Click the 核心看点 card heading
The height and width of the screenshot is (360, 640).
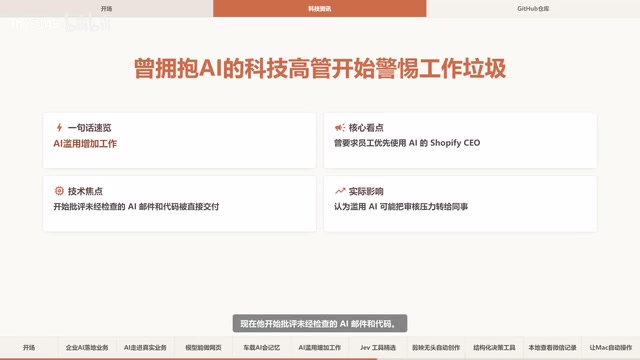366,128
